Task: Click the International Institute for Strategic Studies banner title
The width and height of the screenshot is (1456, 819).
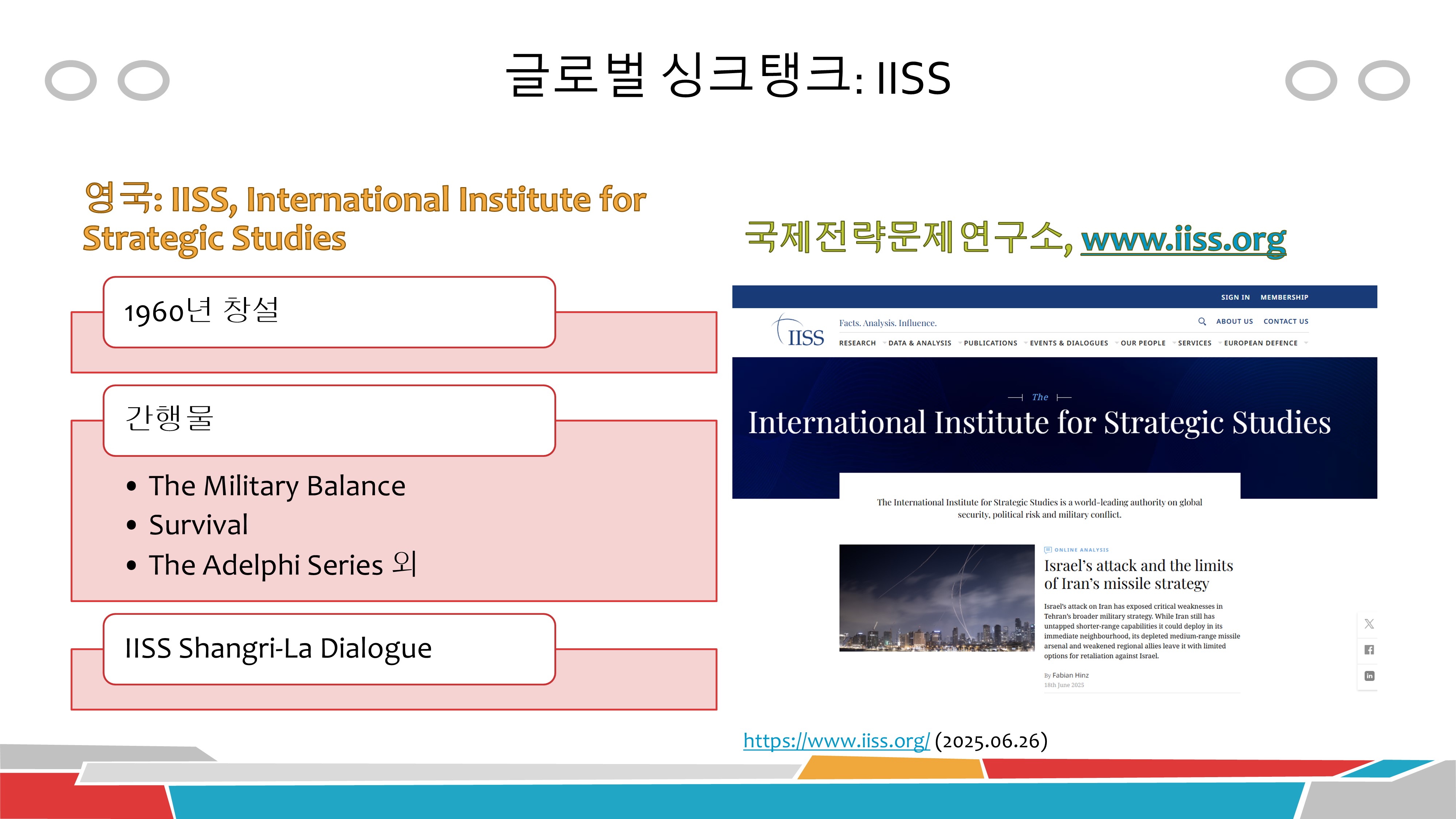Action: click(1039, 423)
